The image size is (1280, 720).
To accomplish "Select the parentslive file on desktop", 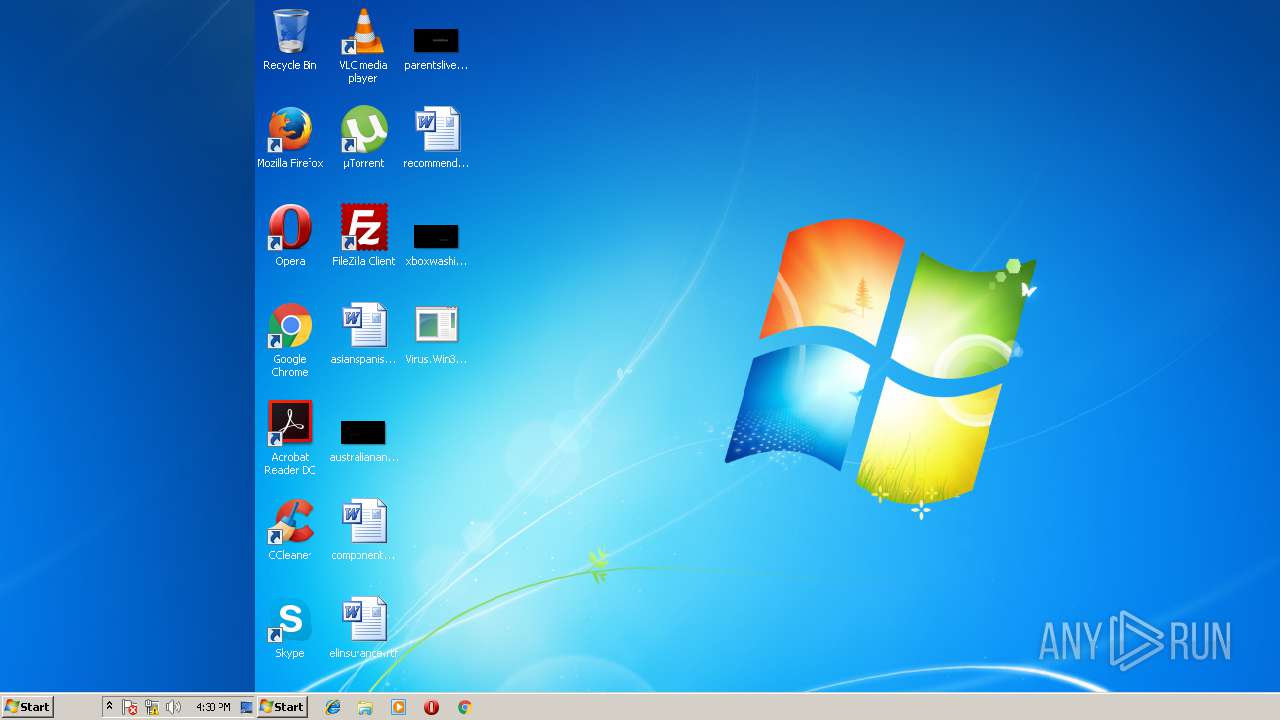I will pyautogui.click(x=436, y=48).
